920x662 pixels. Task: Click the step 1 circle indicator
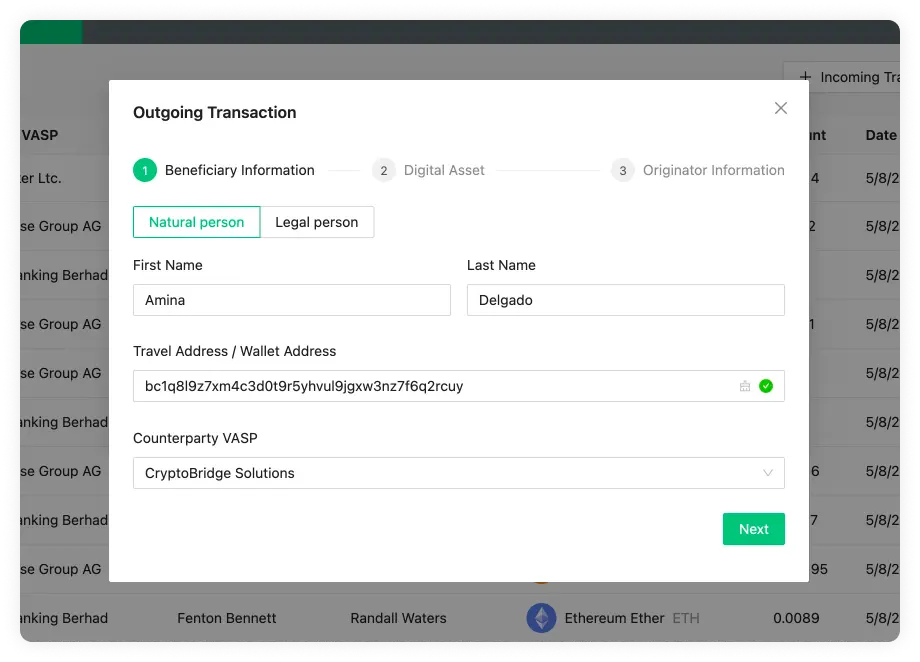coord(145,171)
